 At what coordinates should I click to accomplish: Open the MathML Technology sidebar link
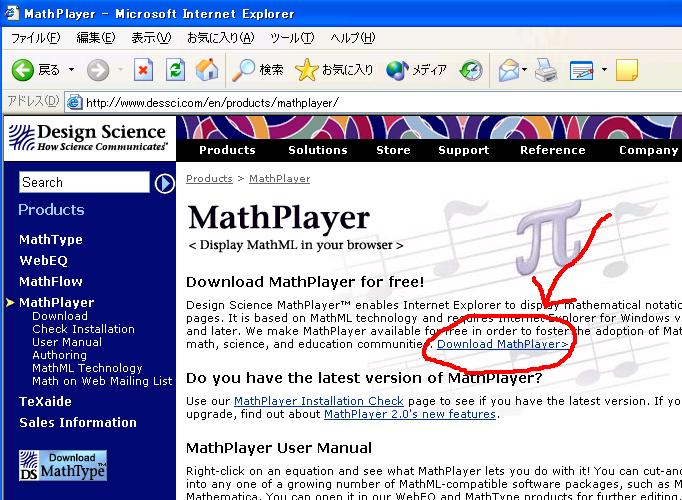87,368
